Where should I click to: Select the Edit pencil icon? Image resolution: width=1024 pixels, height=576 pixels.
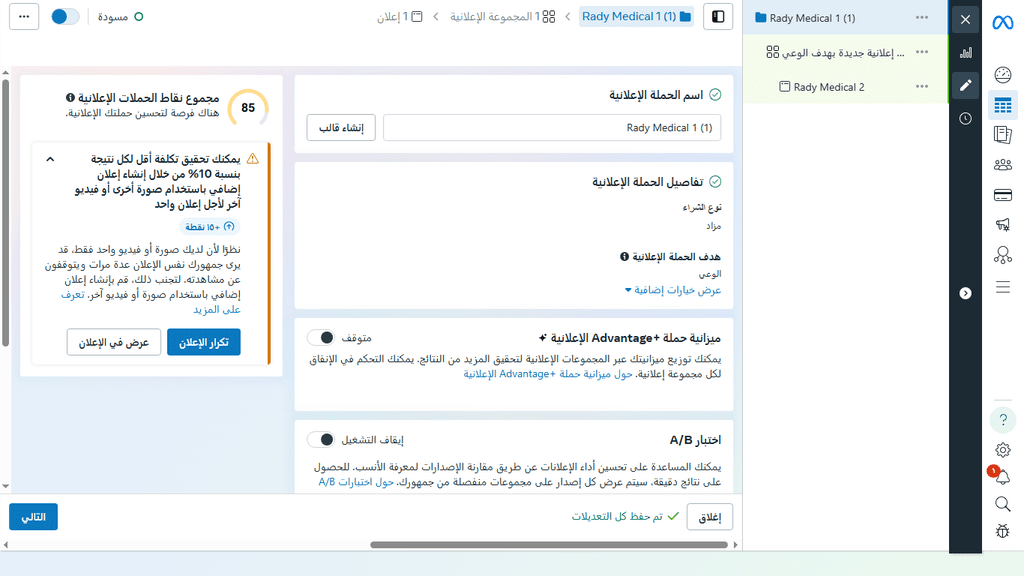coord(965,85)
